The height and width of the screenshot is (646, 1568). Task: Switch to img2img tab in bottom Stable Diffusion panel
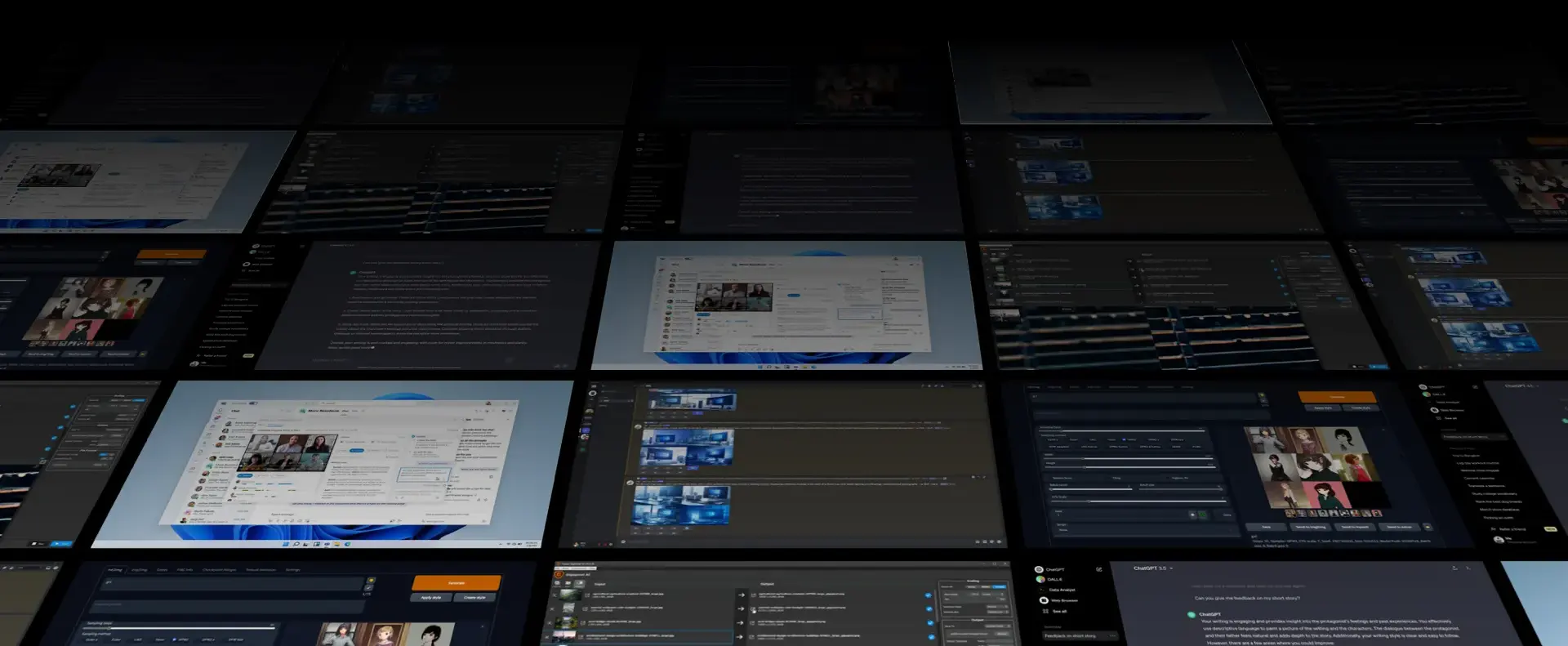(140, 570)
